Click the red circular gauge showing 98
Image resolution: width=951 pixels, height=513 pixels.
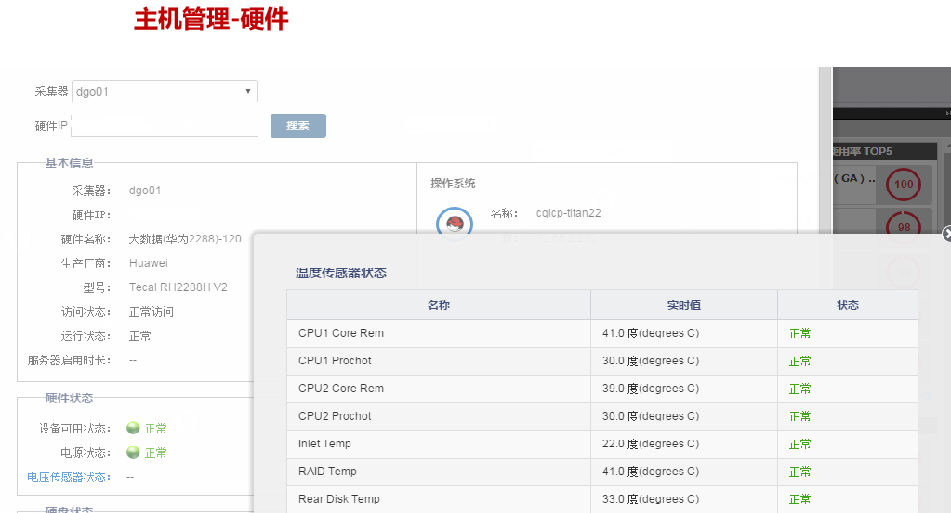(x=904, y=229)
